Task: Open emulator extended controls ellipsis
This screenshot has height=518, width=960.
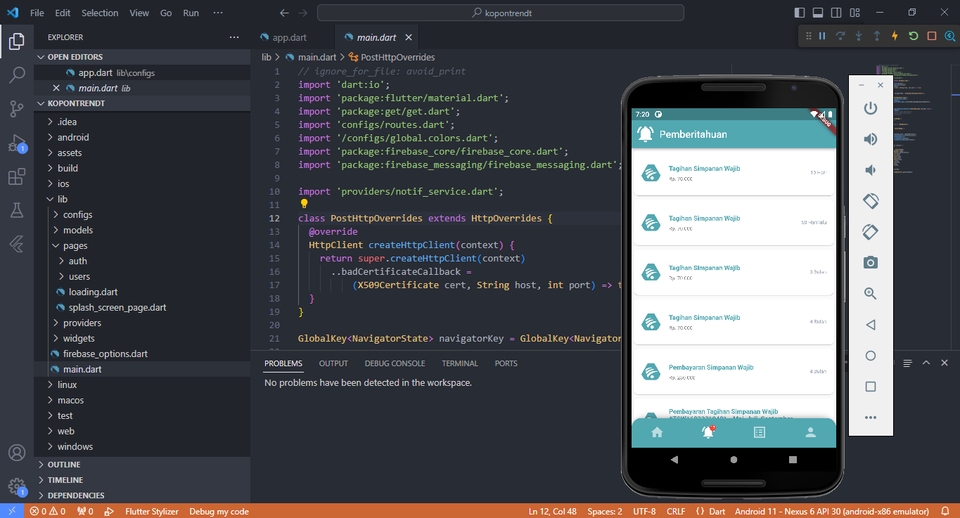Action: click(870, 418)
